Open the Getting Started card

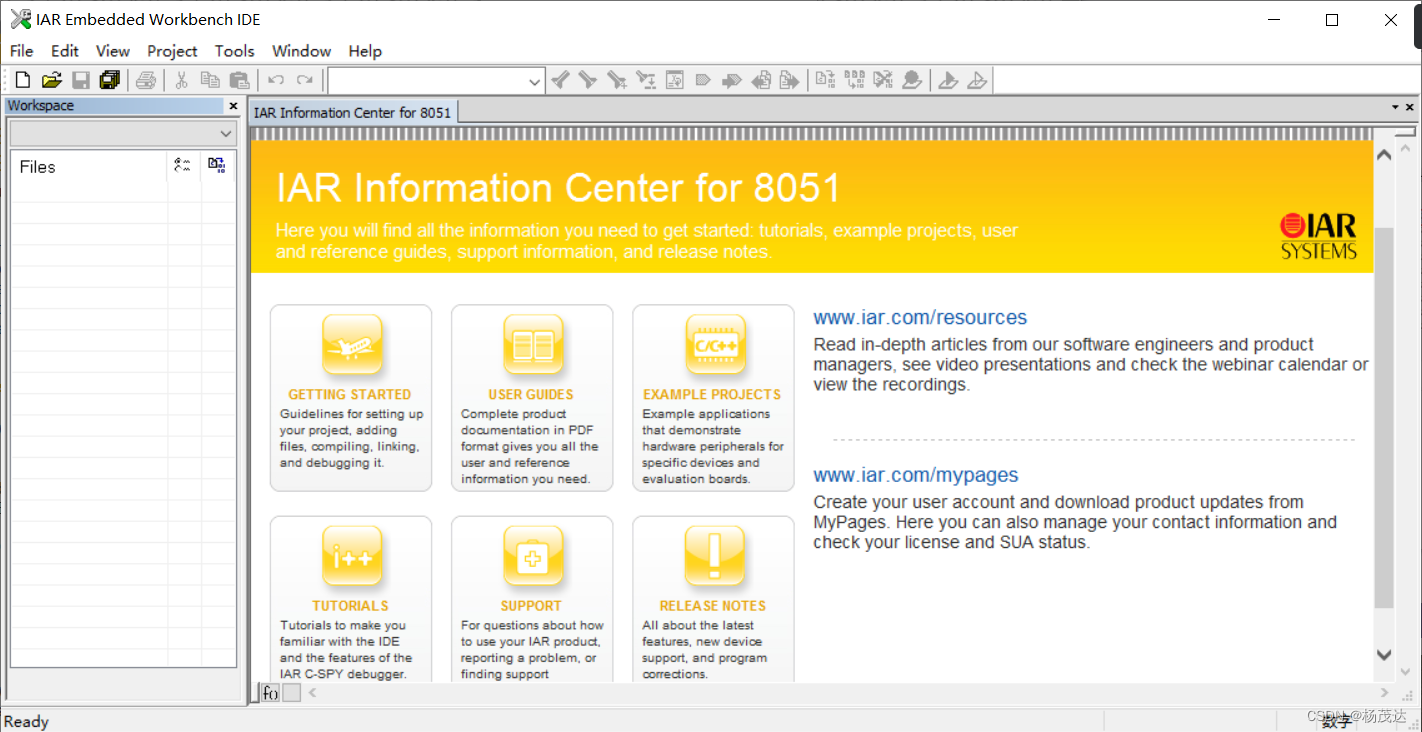coord(351,398)
